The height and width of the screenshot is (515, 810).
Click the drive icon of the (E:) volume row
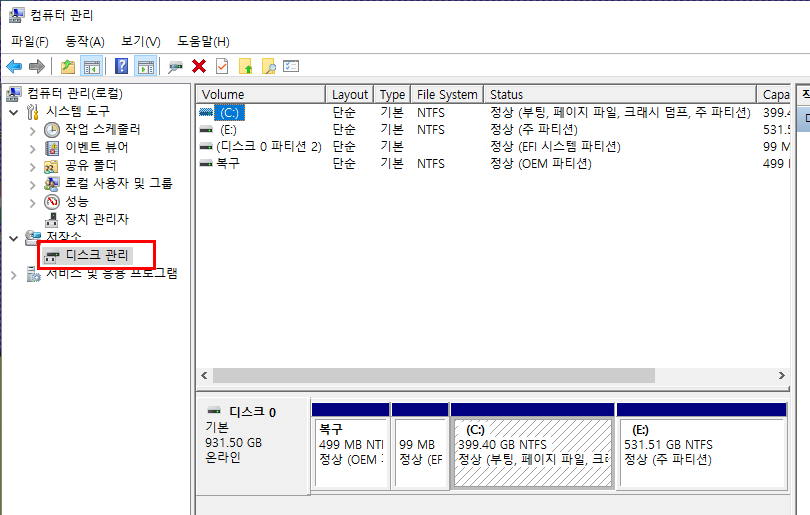coord(206,129)
